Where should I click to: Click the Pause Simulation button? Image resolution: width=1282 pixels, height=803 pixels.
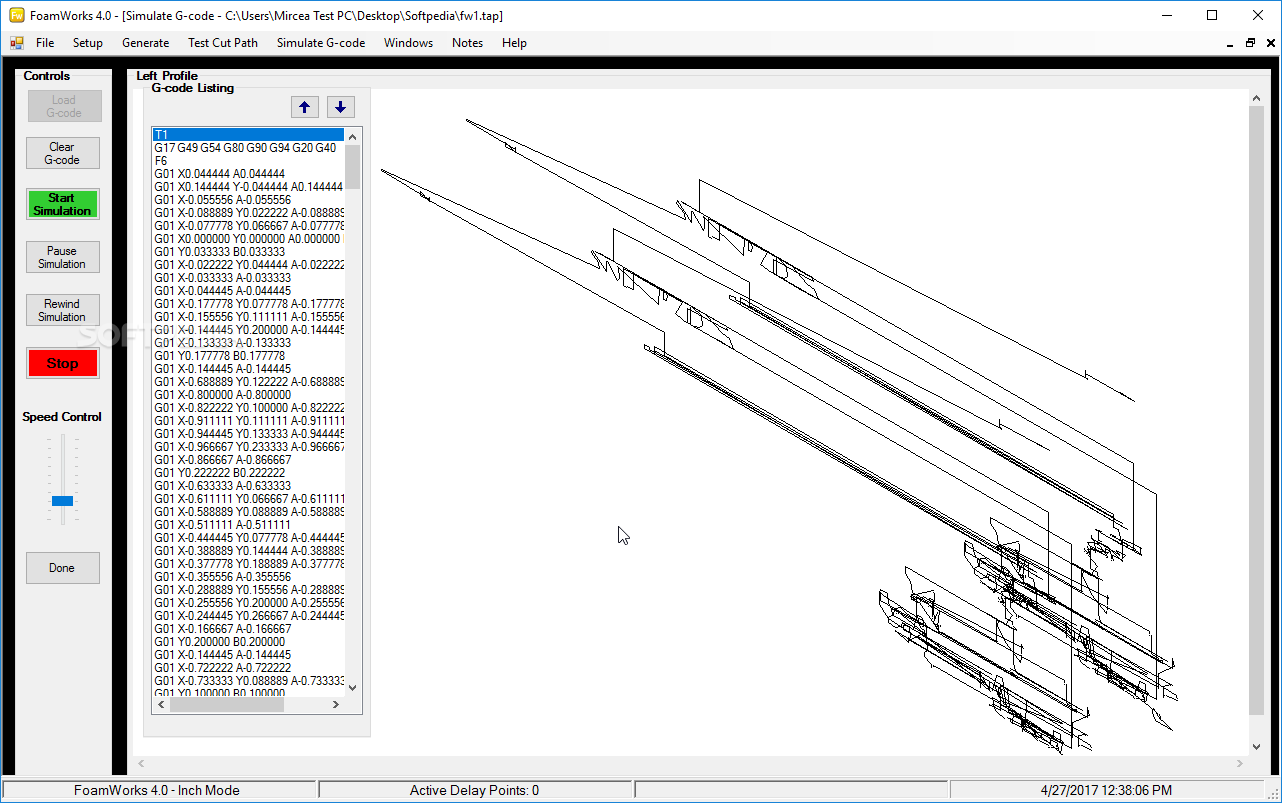62,257
